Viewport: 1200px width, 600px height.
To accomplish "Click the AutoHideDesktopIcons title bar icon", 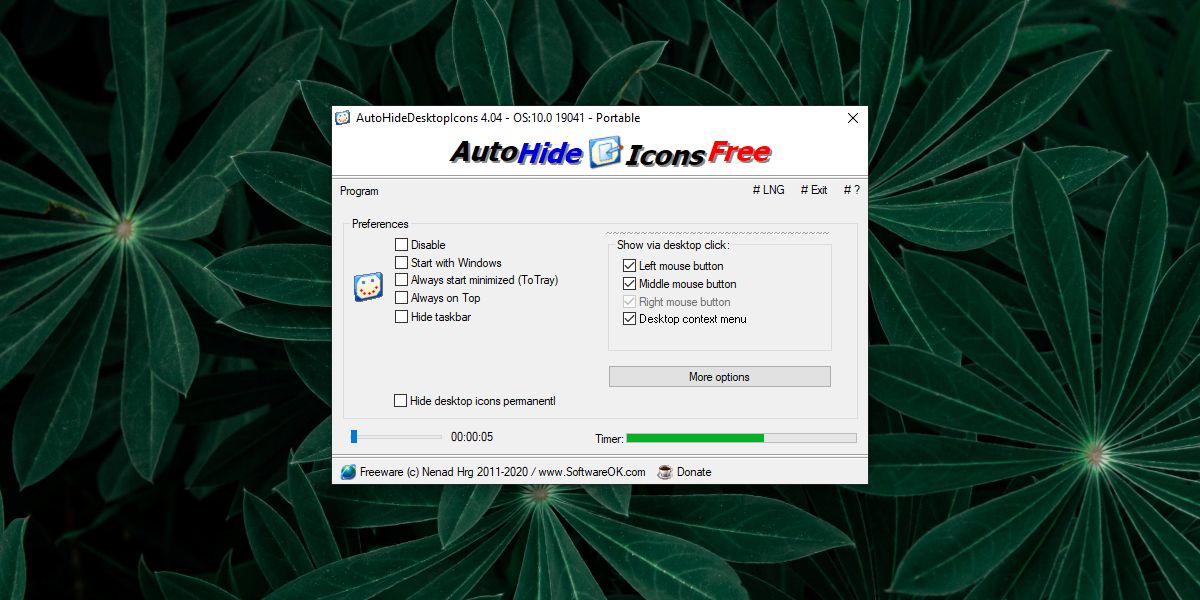I will (x=341, y=117).
